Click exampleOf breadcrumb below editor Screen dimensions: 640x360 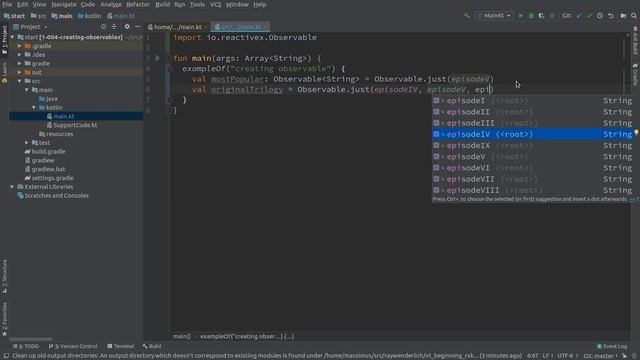247,336
